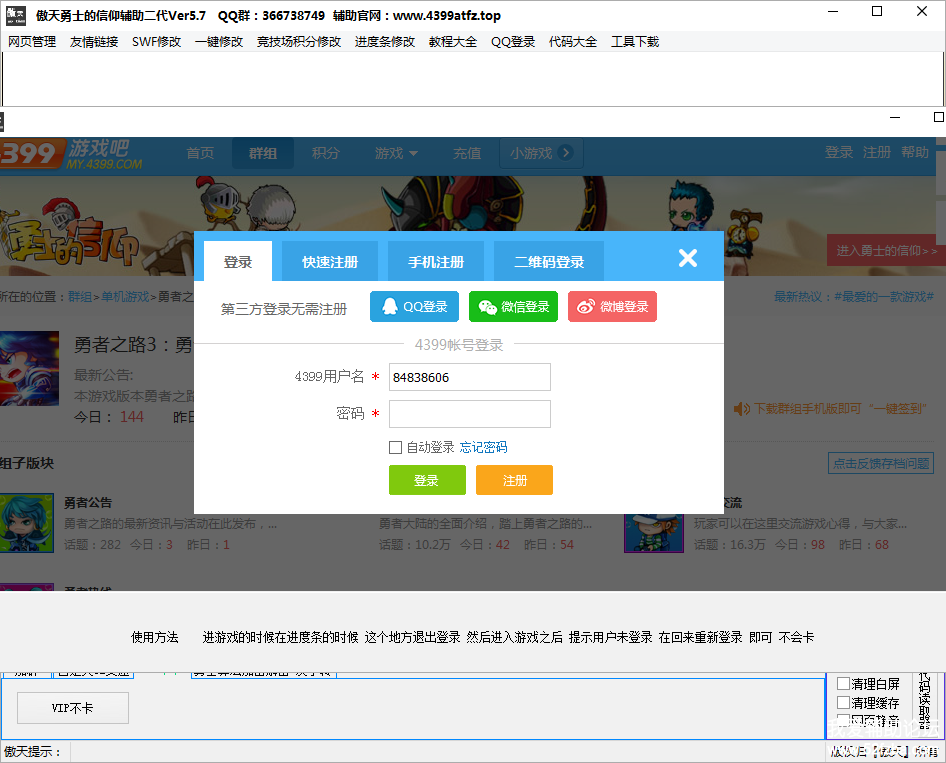Toggle the 自动登录 checkbox
Image resolution: width=946 pixels, height=763 pixels.
click(395, 448)
